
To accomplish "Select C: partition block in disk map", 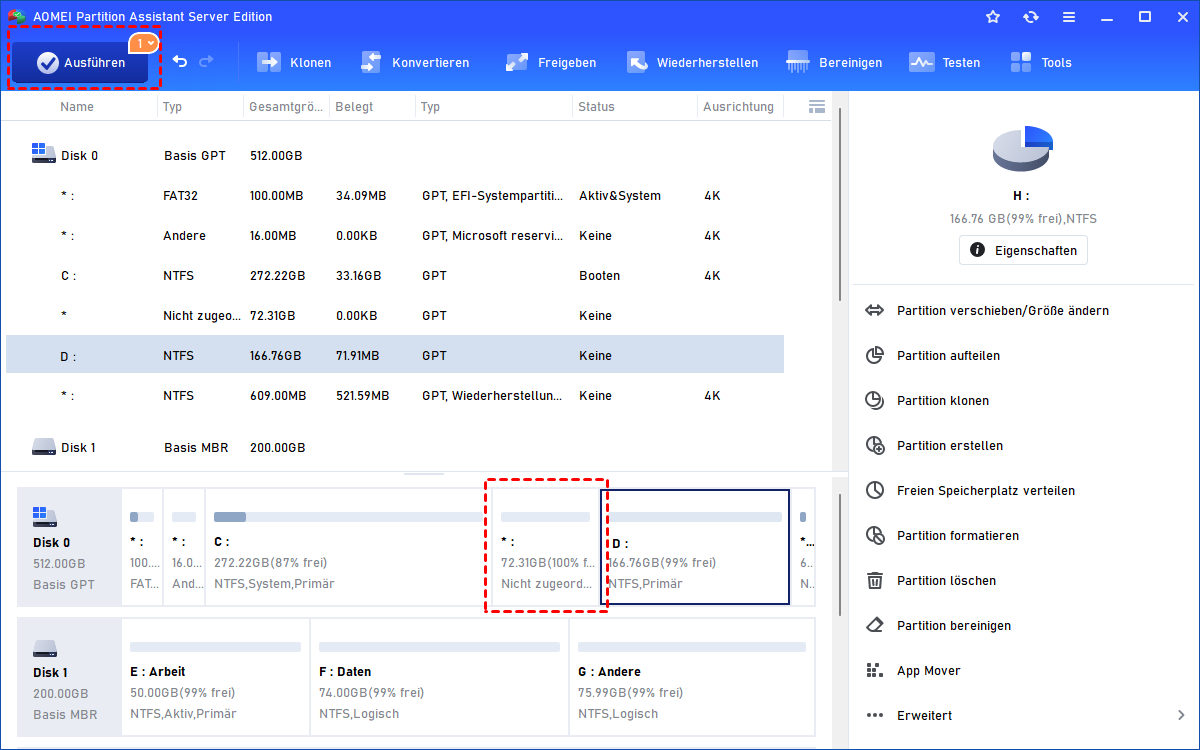I will pos(347,547).
